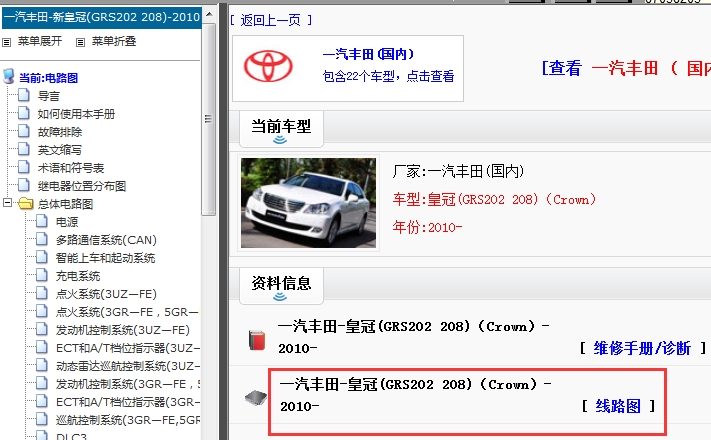This screenshot has height=440, width=711.
Task: Click the 厂家:一汽丰田(国内) text
Action: [458, 171]
